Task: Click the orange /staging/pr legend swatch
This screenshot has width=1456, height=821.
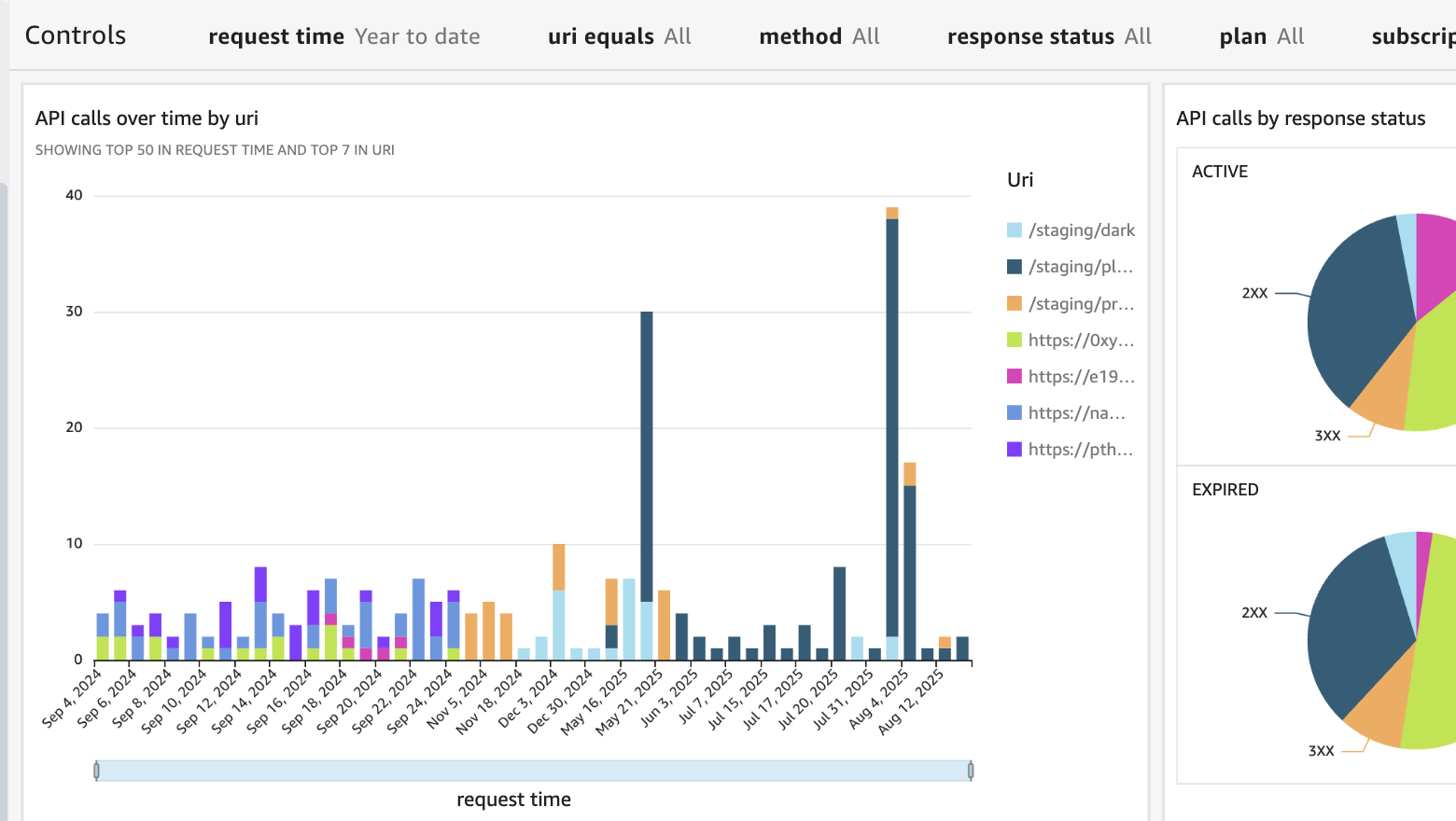Action: pos(1015,303)
